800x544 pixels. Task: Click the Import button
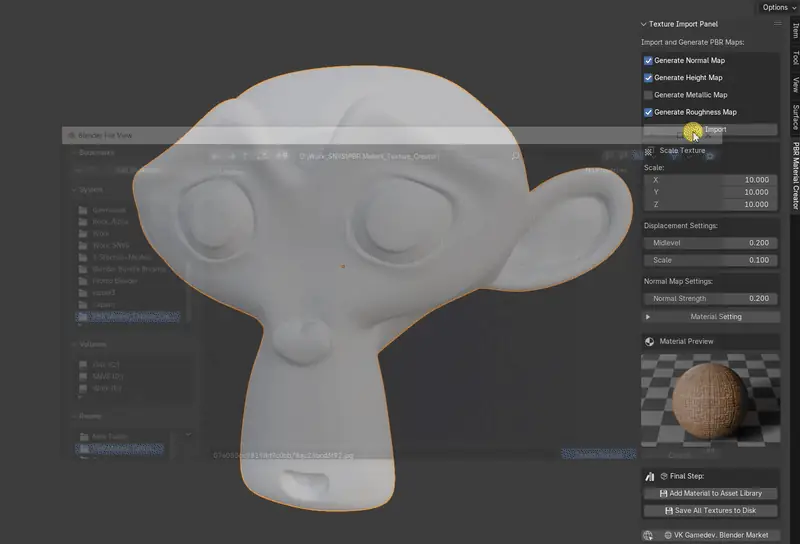tap(710, 130)
